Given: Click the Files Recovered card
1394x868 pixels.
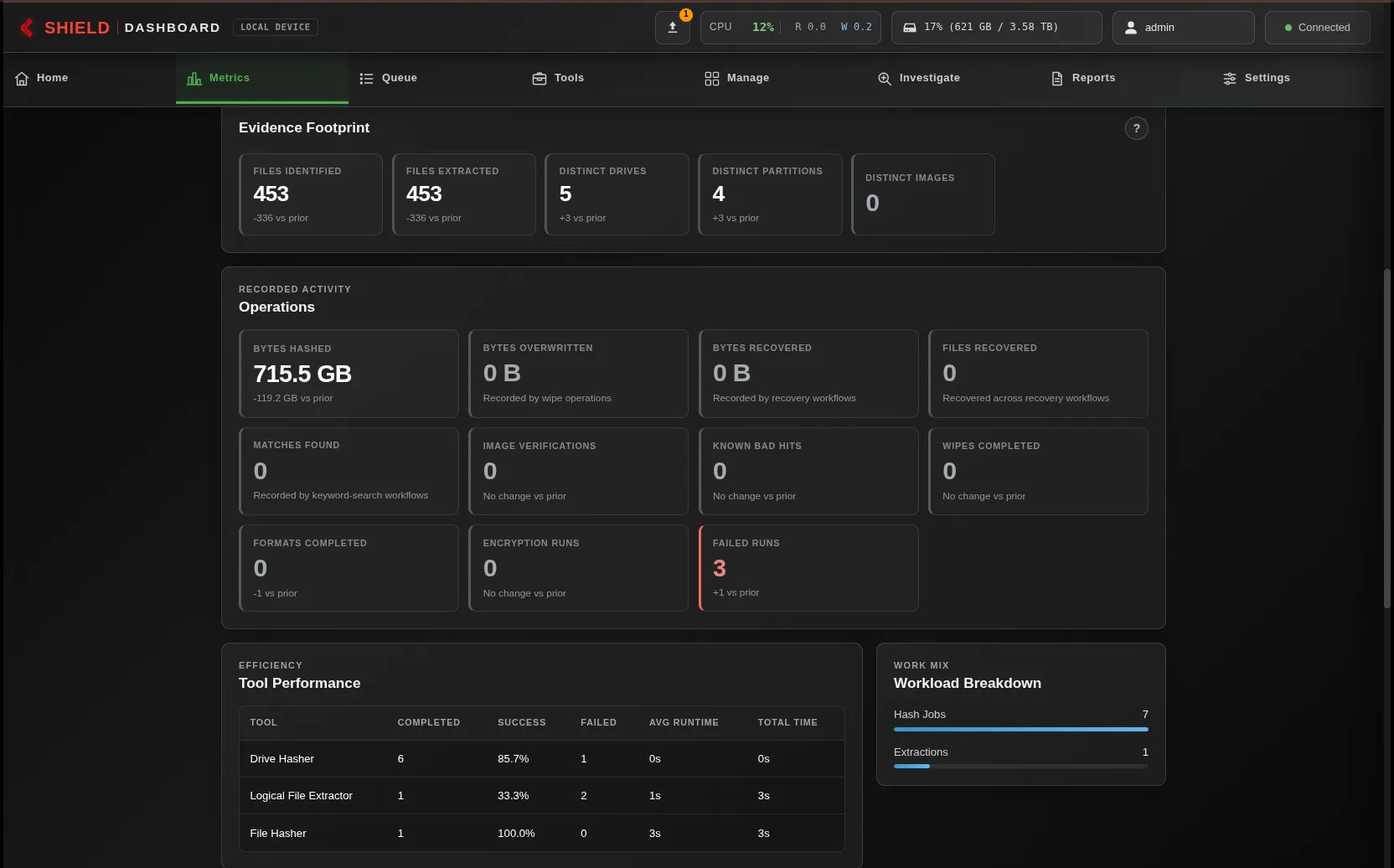Looking at the screenshot, I should tap(1038, 374).
